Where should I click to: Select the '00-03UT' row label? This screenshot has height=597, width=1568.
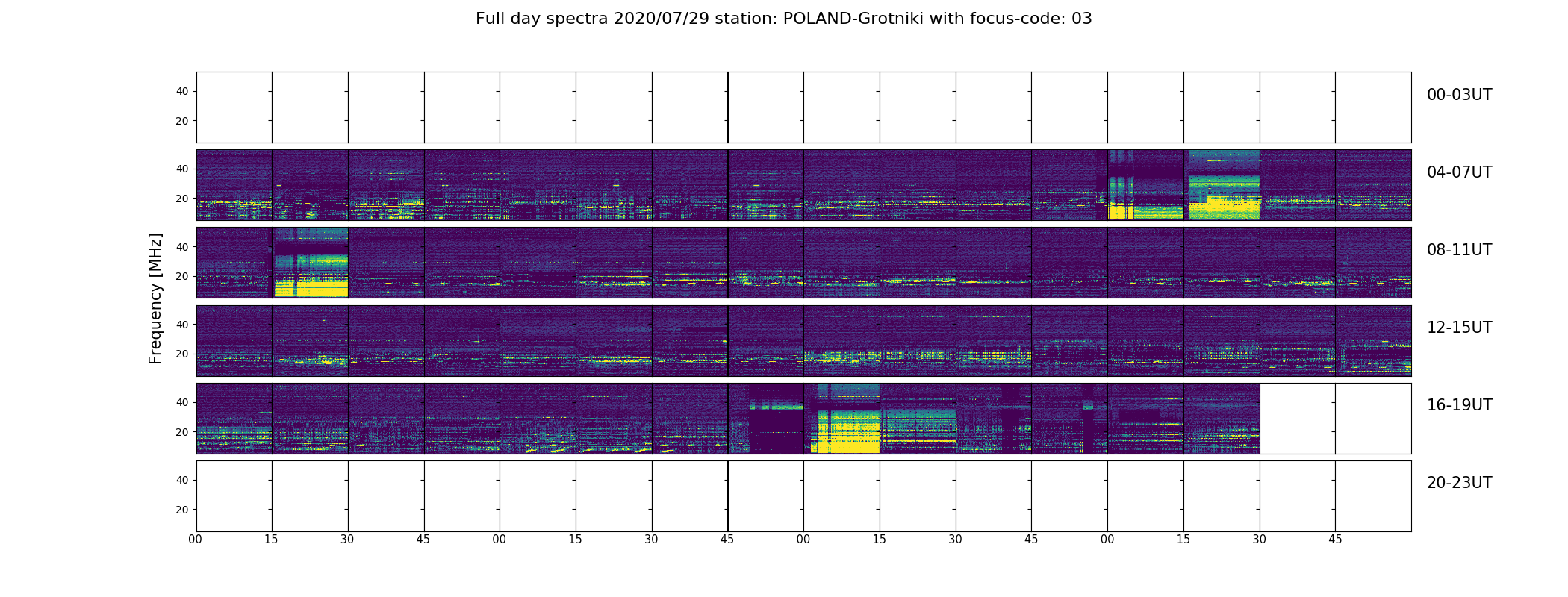click(1459, 95)
